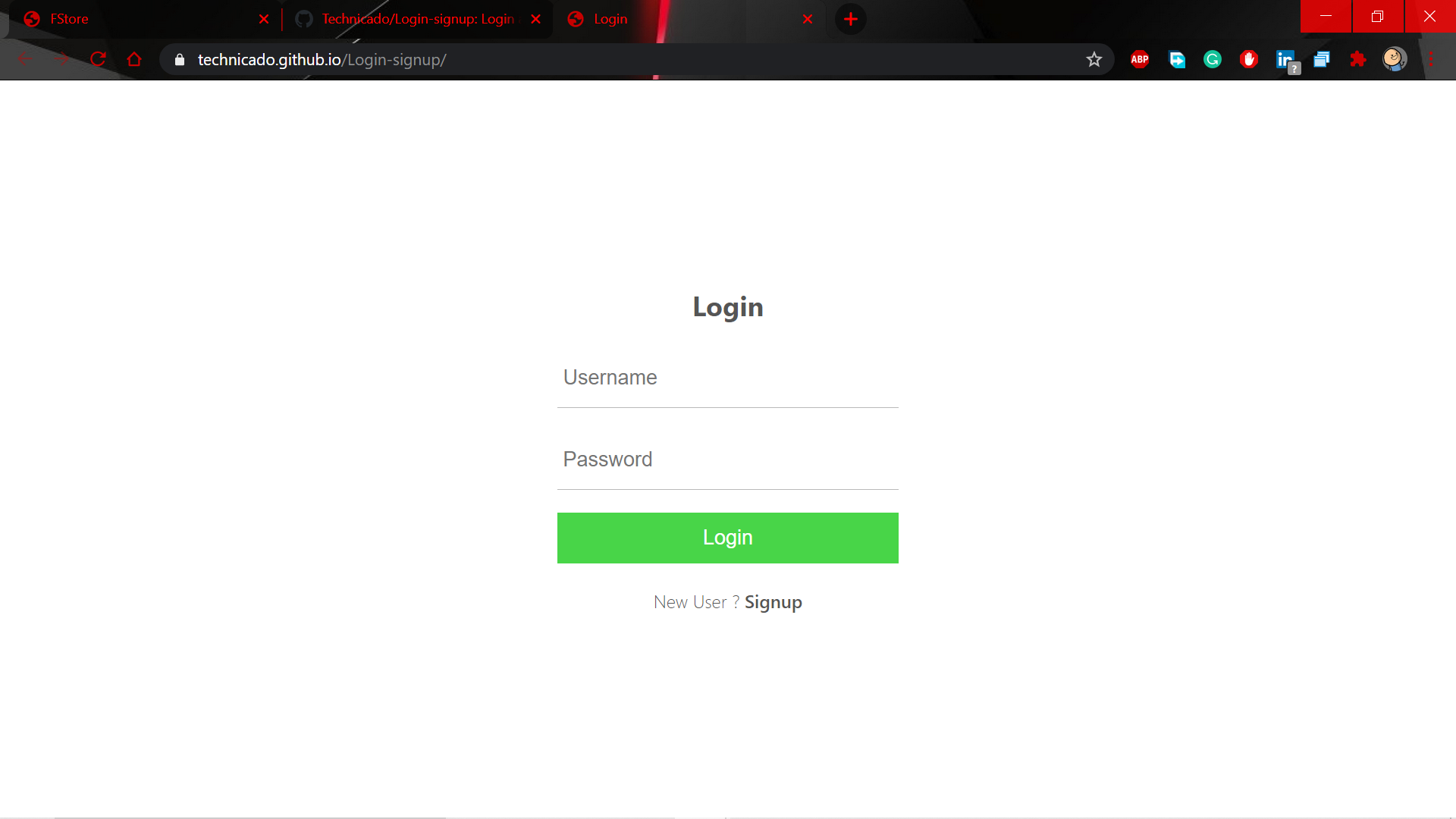The width and height of the screenshot is (1456, 819).
Task: Bookmark this page with the star
Action: [x=1094, y=59]
